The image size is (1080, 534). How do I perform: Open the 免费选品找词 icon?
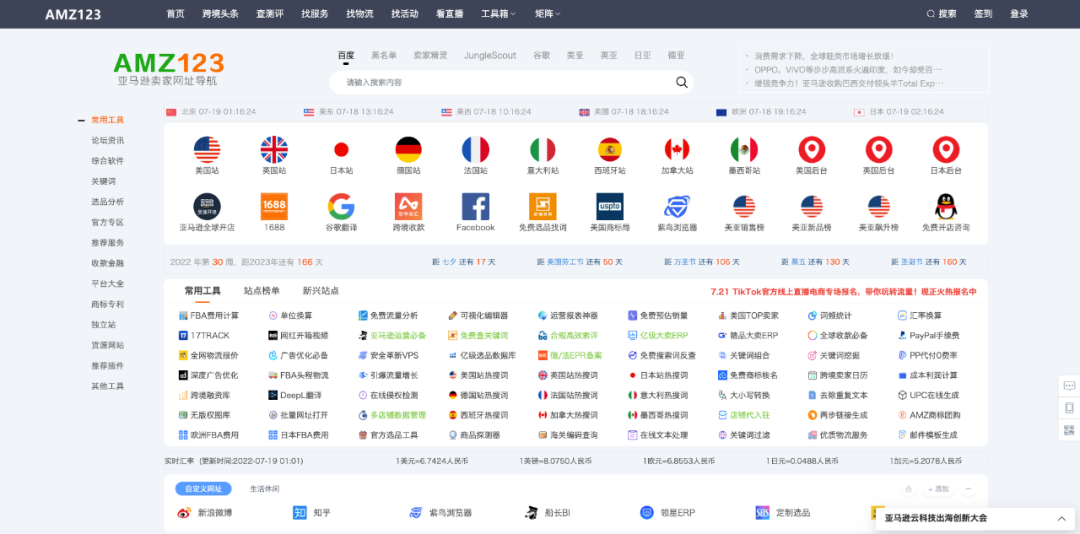click(x=543, y=207)
